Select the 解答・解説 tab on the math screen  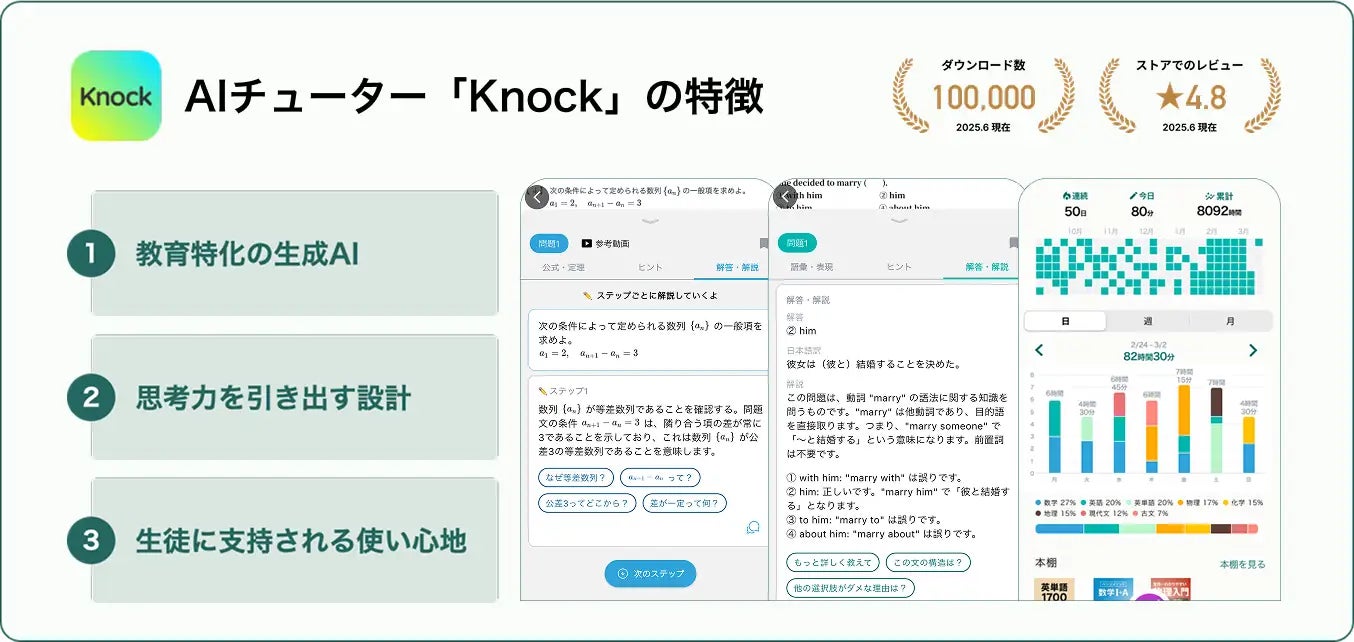coord(737,268)
